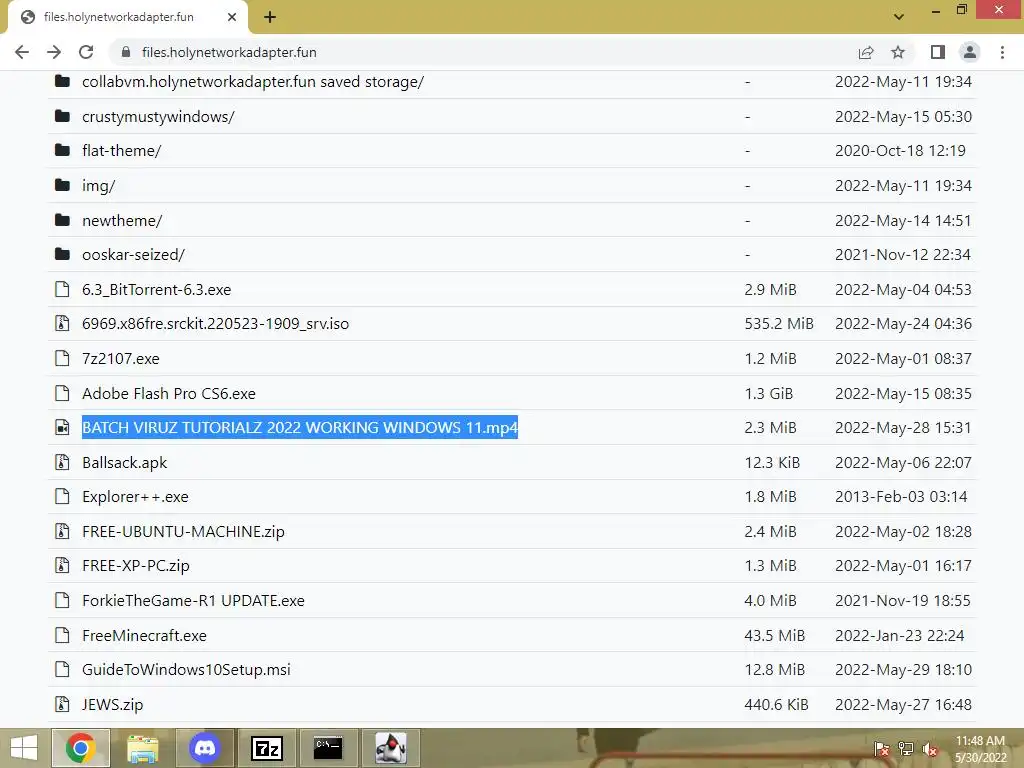Open Command Prompt from the taskbar
This screenshot has height=768, width=1024.
(328, 748)
